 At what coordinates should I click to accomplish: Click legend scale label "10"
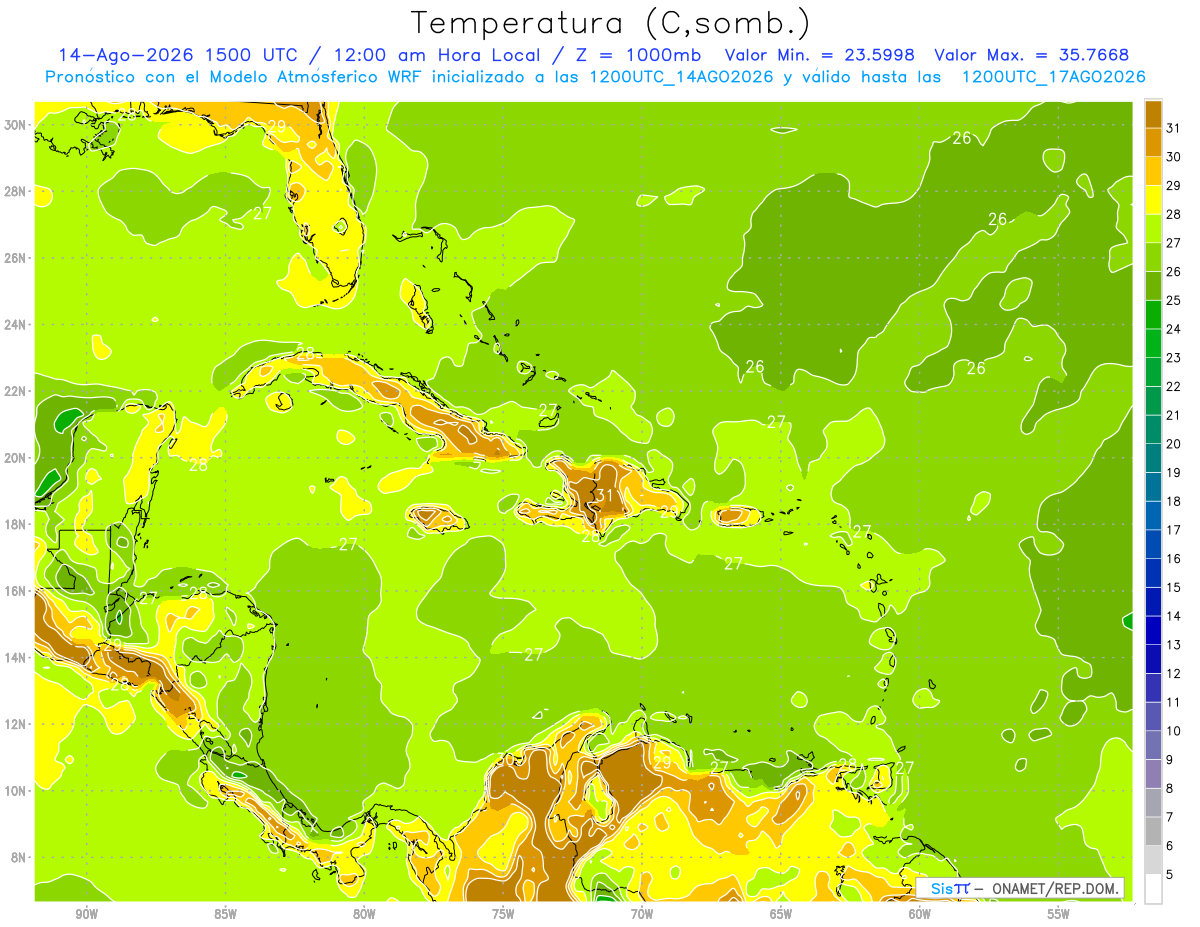tap(1174, 731)
